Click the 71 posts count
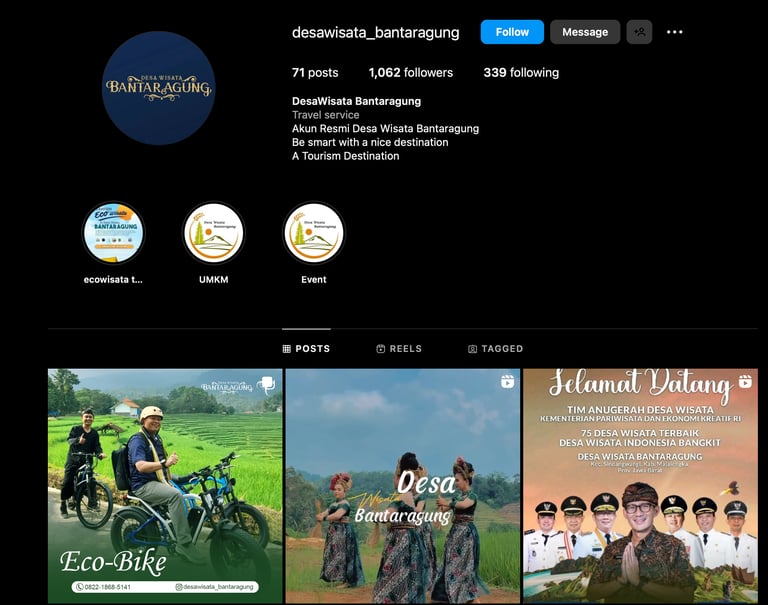Viewport: 768px width, 605px height. point(315,73)
